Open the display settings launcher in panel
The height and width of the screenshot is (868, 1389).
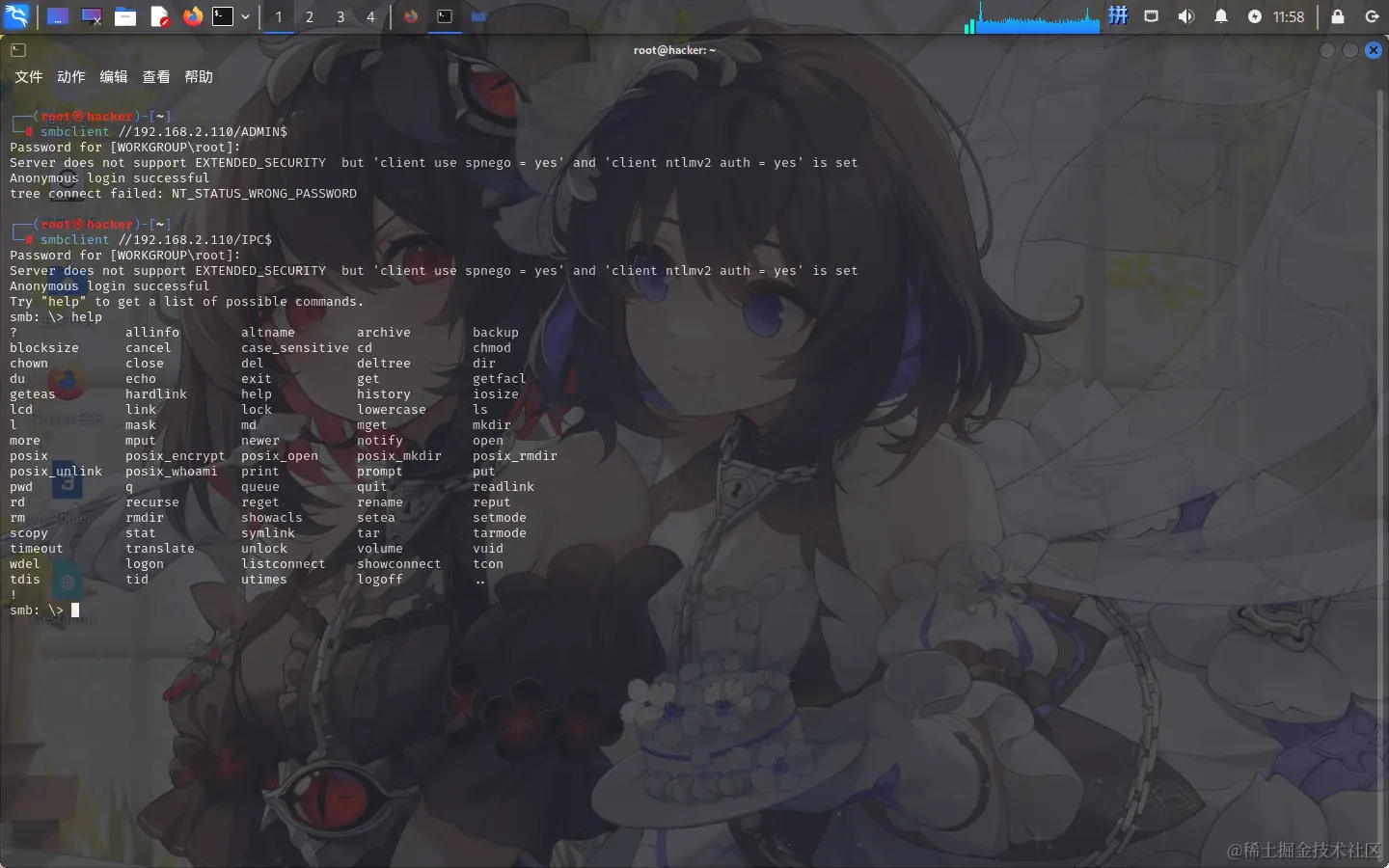pyautogui.click(x=92, y=16)
